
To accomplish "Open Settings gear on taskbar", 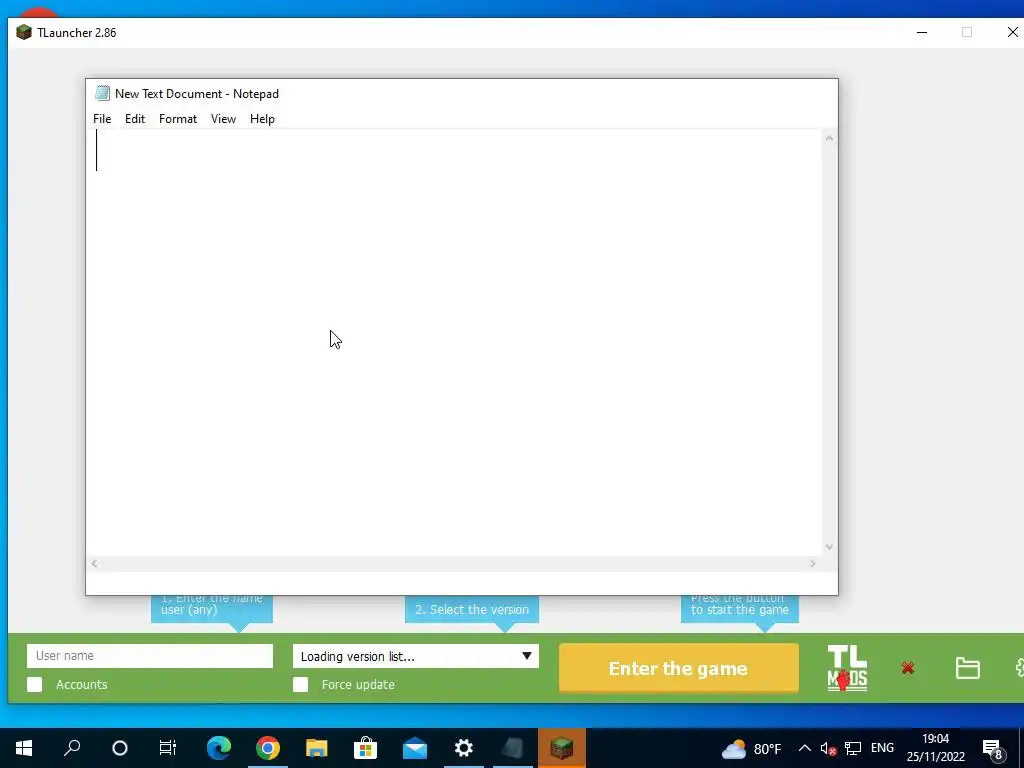I will point(464,748).
